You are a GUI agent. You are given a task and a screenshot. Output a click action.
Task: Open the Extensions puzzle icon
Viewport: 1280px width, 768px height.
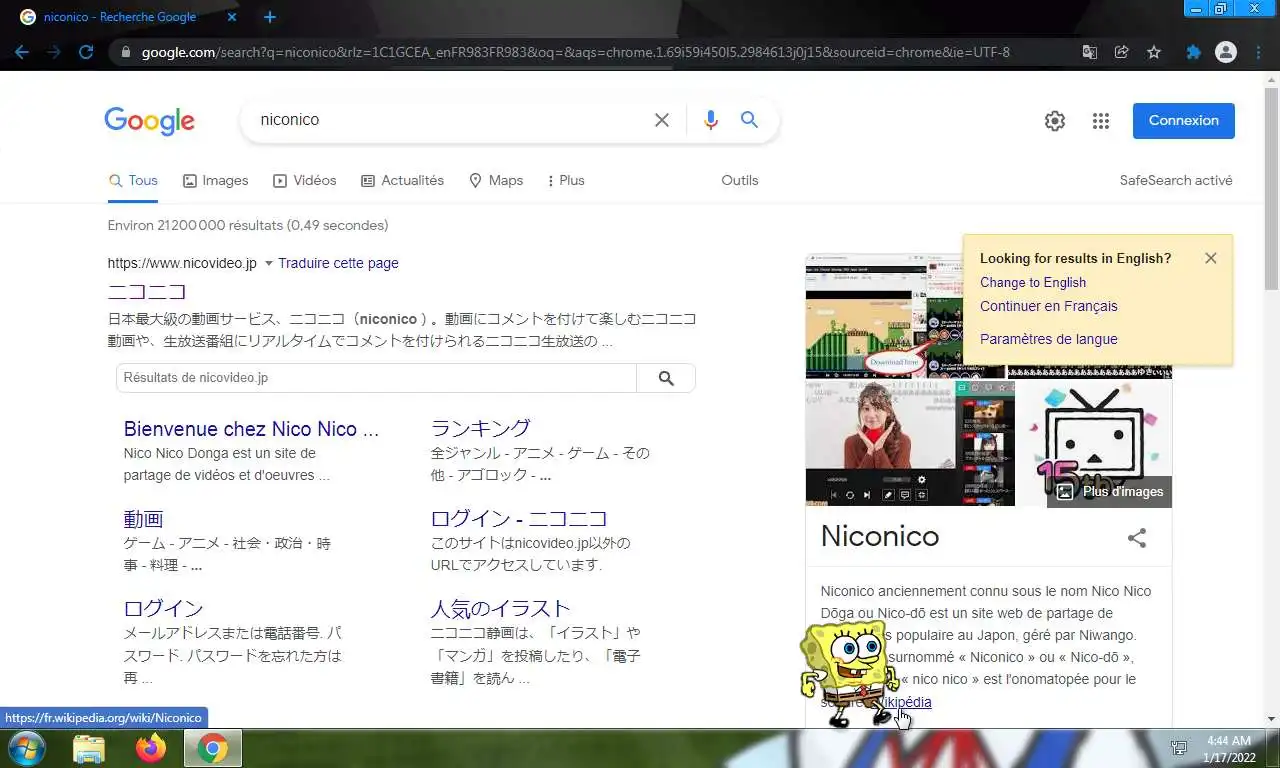[x=1193, y=52]
